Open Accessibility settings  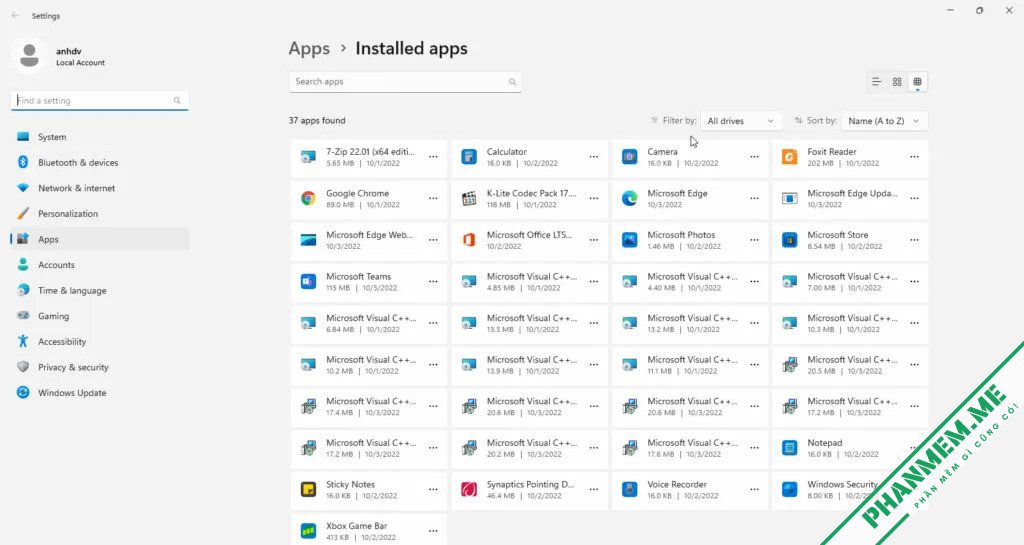click(100, 341)
